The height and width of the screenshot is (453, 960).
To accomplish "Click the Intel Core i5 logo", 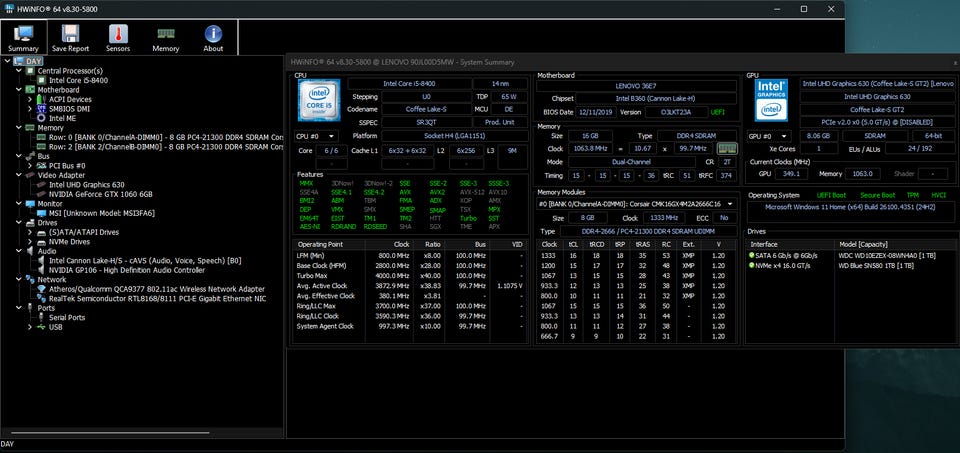I will point(319,99).
